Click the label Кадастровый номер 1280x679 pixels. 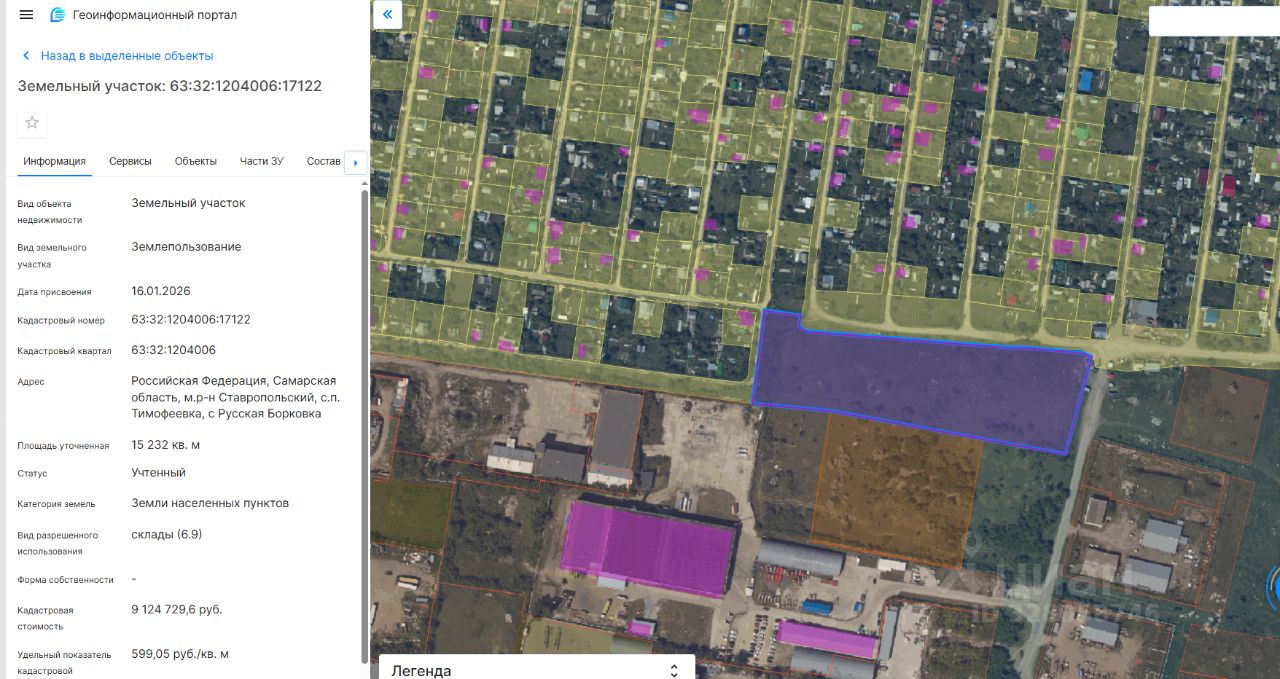(61, 321)
